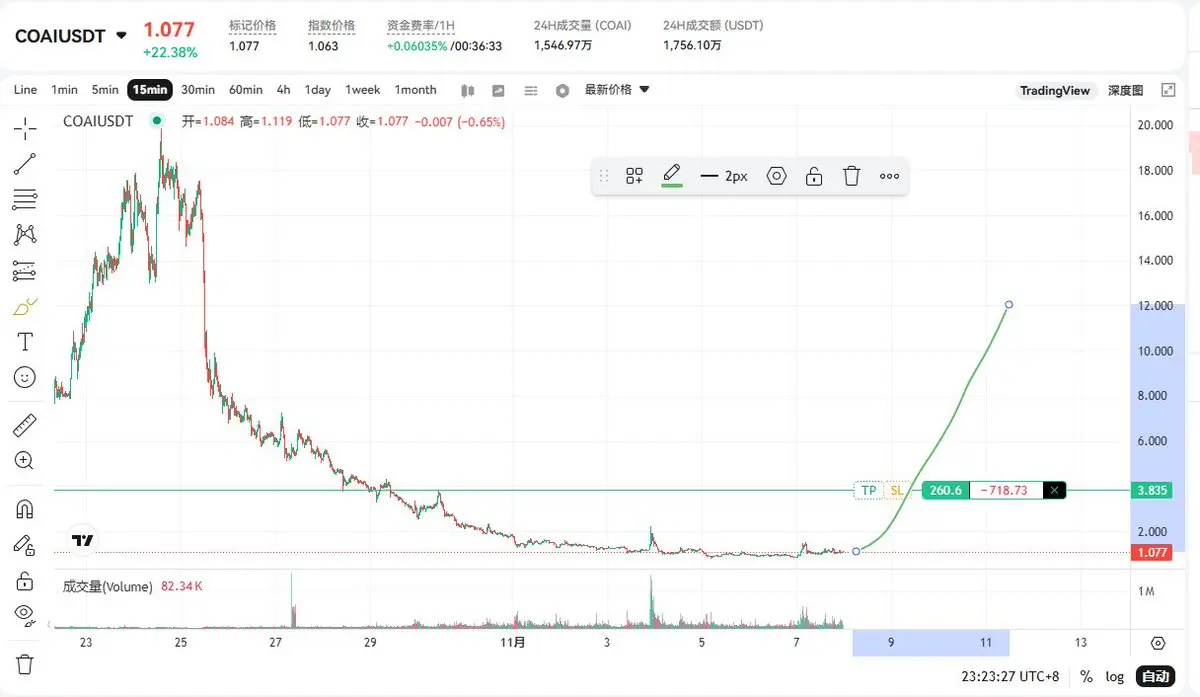Click the TP take-profit label
This screenshot has width=1200, height=697.
tap(869, 490)
